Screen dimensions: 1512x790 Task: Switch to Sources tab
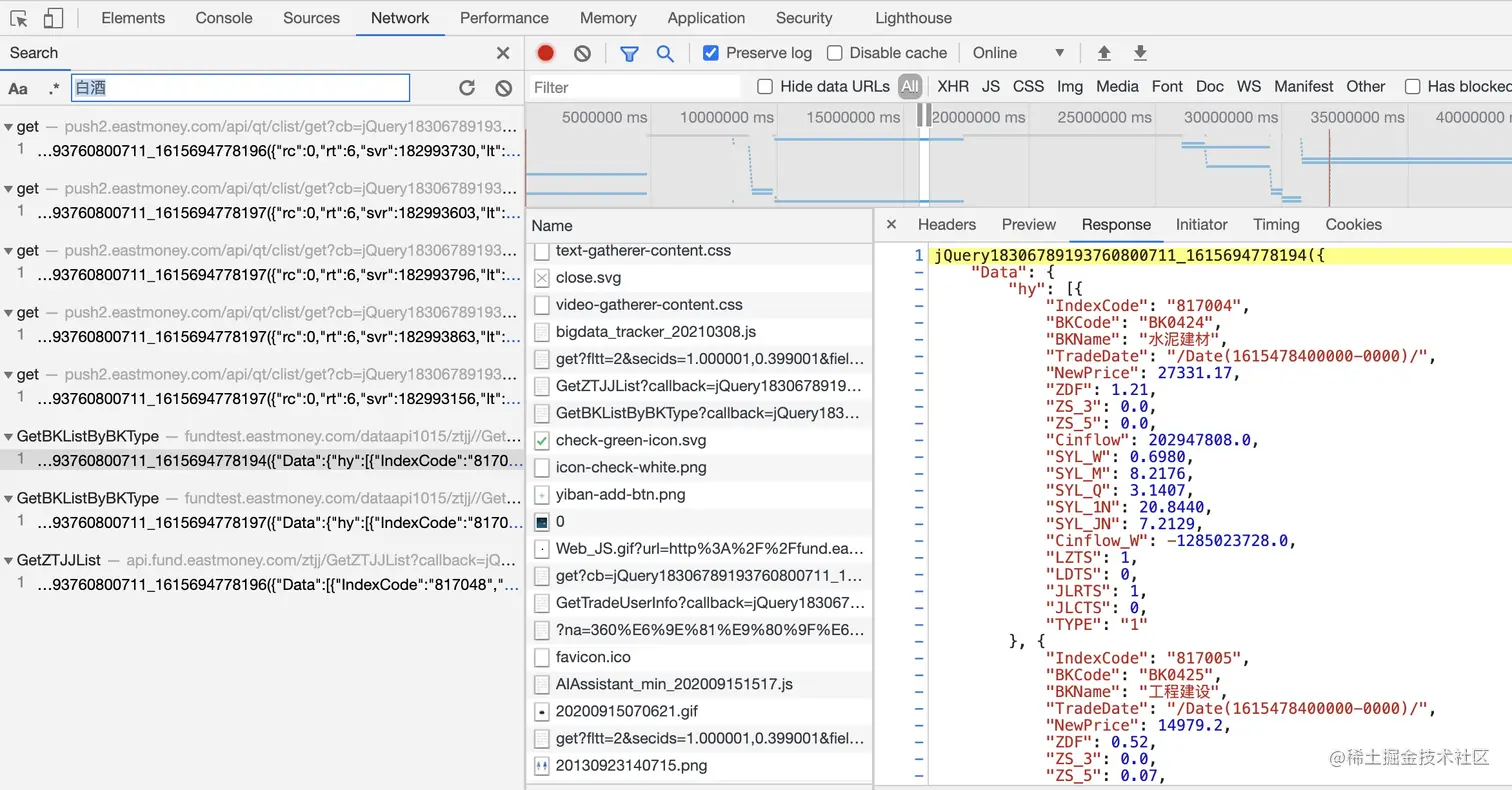pos(311,18)
